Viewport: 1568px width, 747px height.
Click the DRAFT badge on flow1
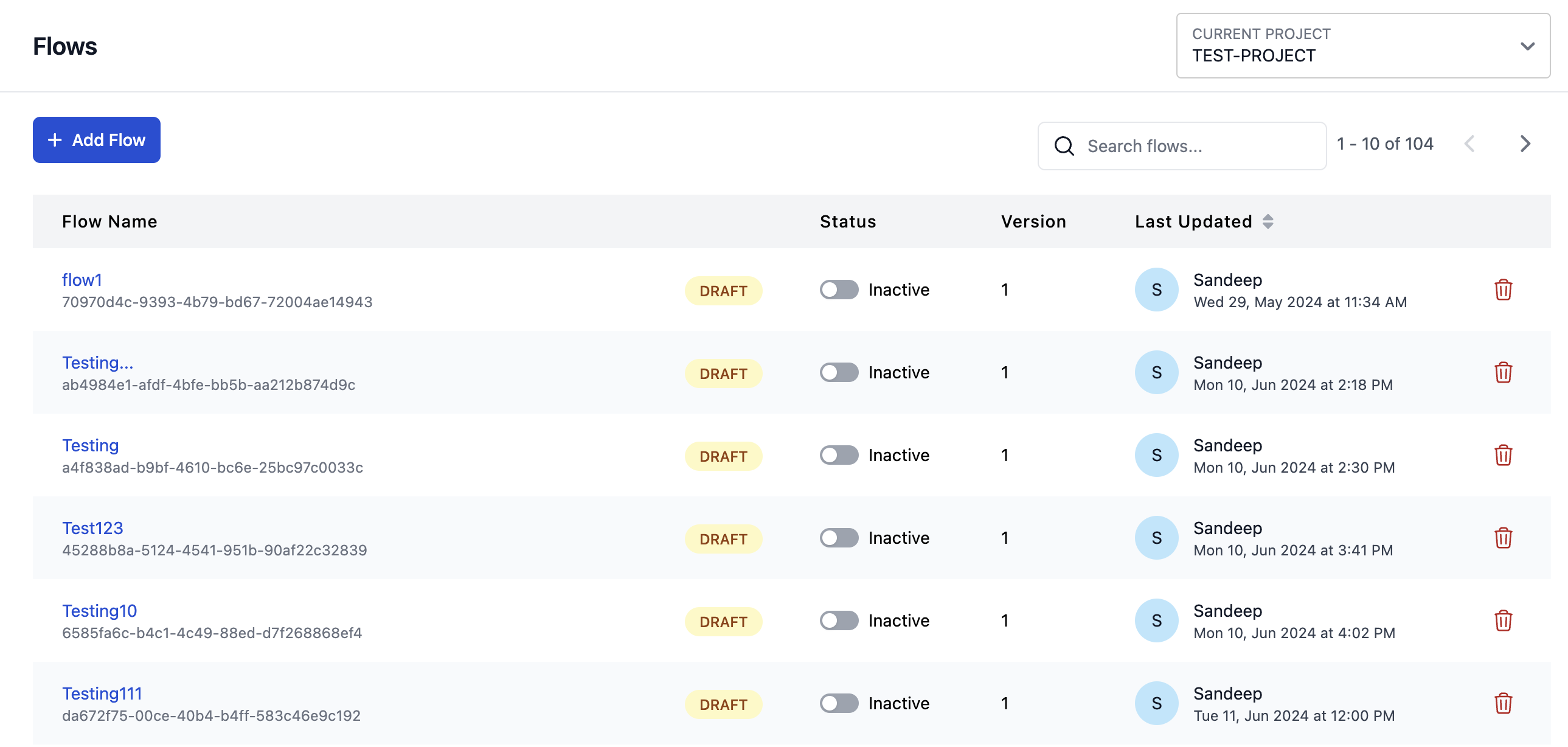[x=723, y=290]
